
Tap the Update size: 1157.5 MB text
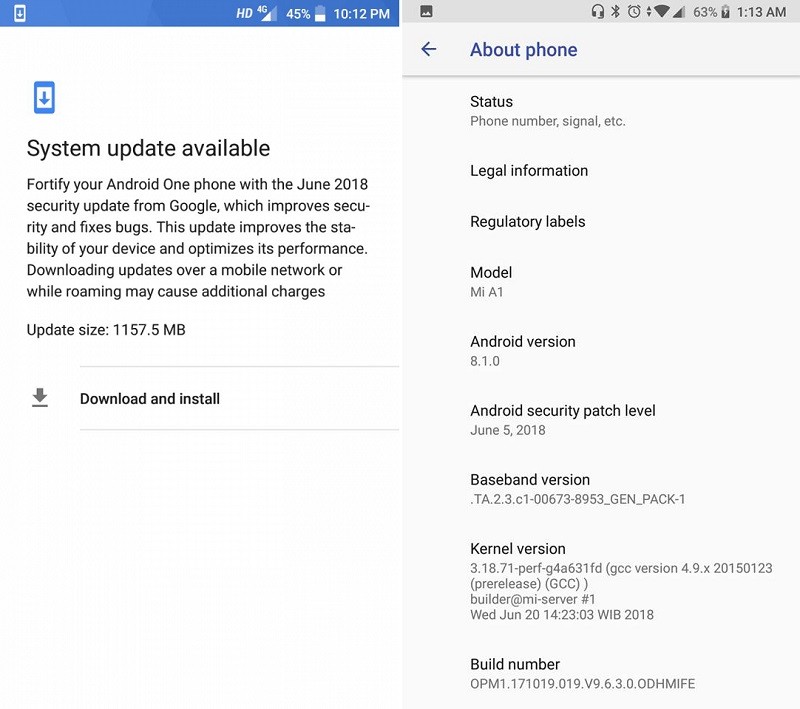[x=106, y=330]
